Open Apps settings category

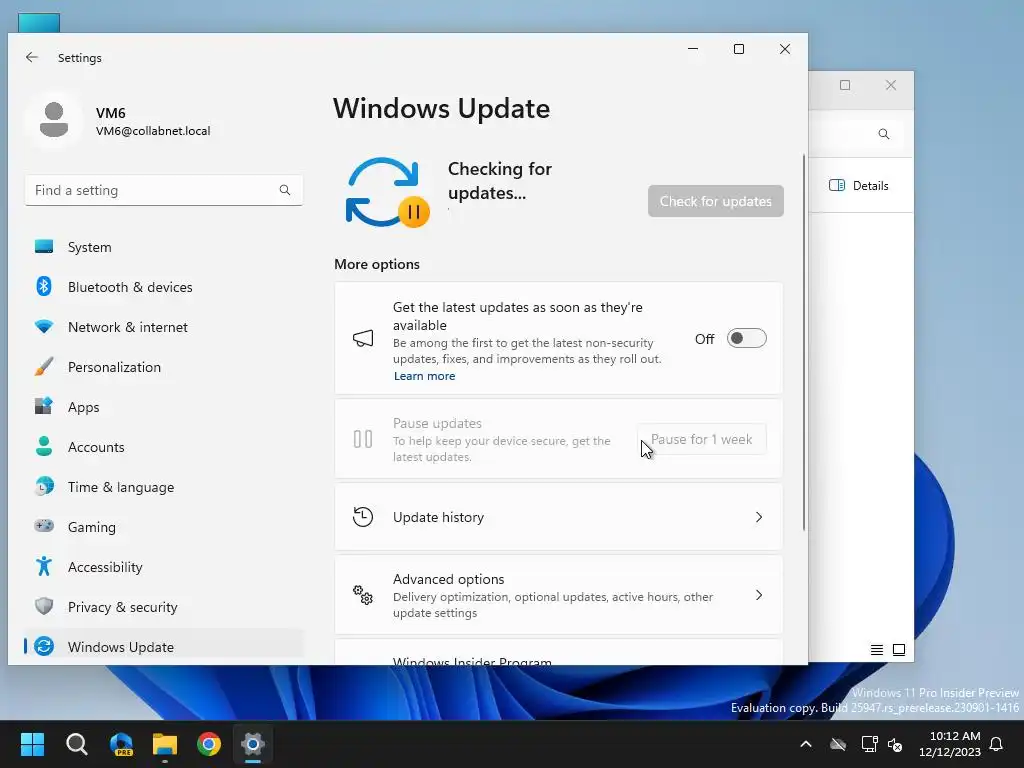(x=163, y=407)
